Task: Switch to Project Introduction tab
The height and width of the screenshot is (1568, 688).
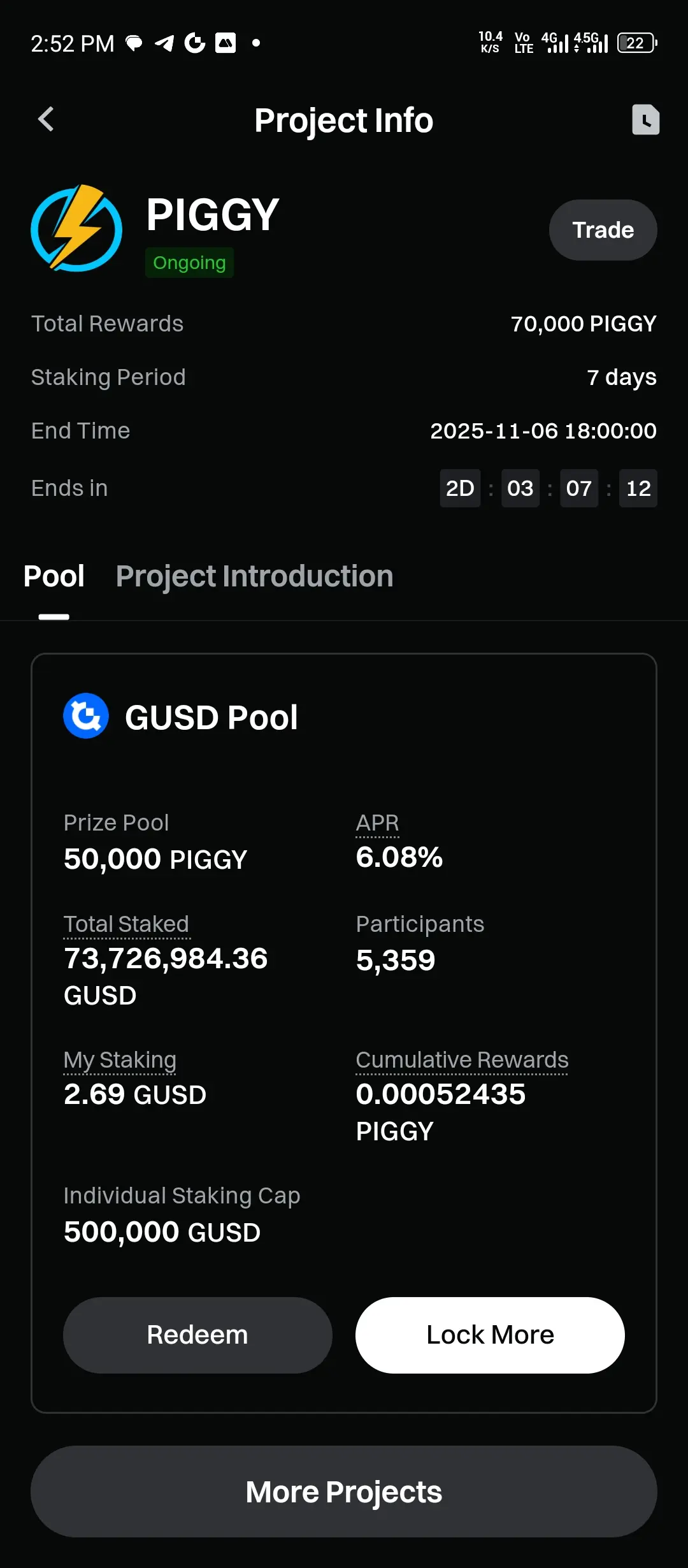Action: point(254,576)
